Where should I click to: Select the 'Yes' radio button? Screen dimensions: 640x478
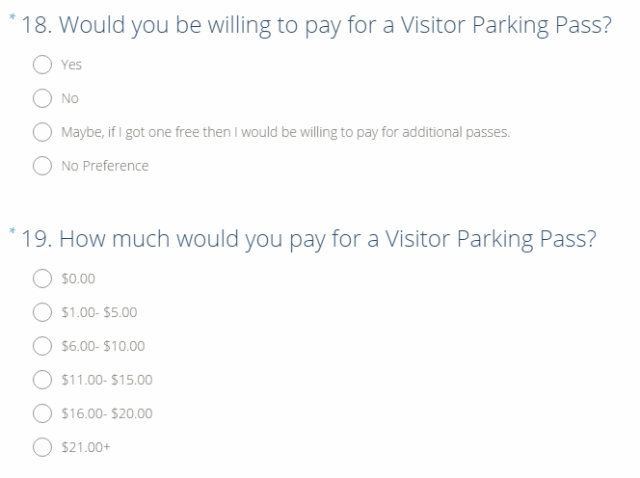[x=42, y=64]
